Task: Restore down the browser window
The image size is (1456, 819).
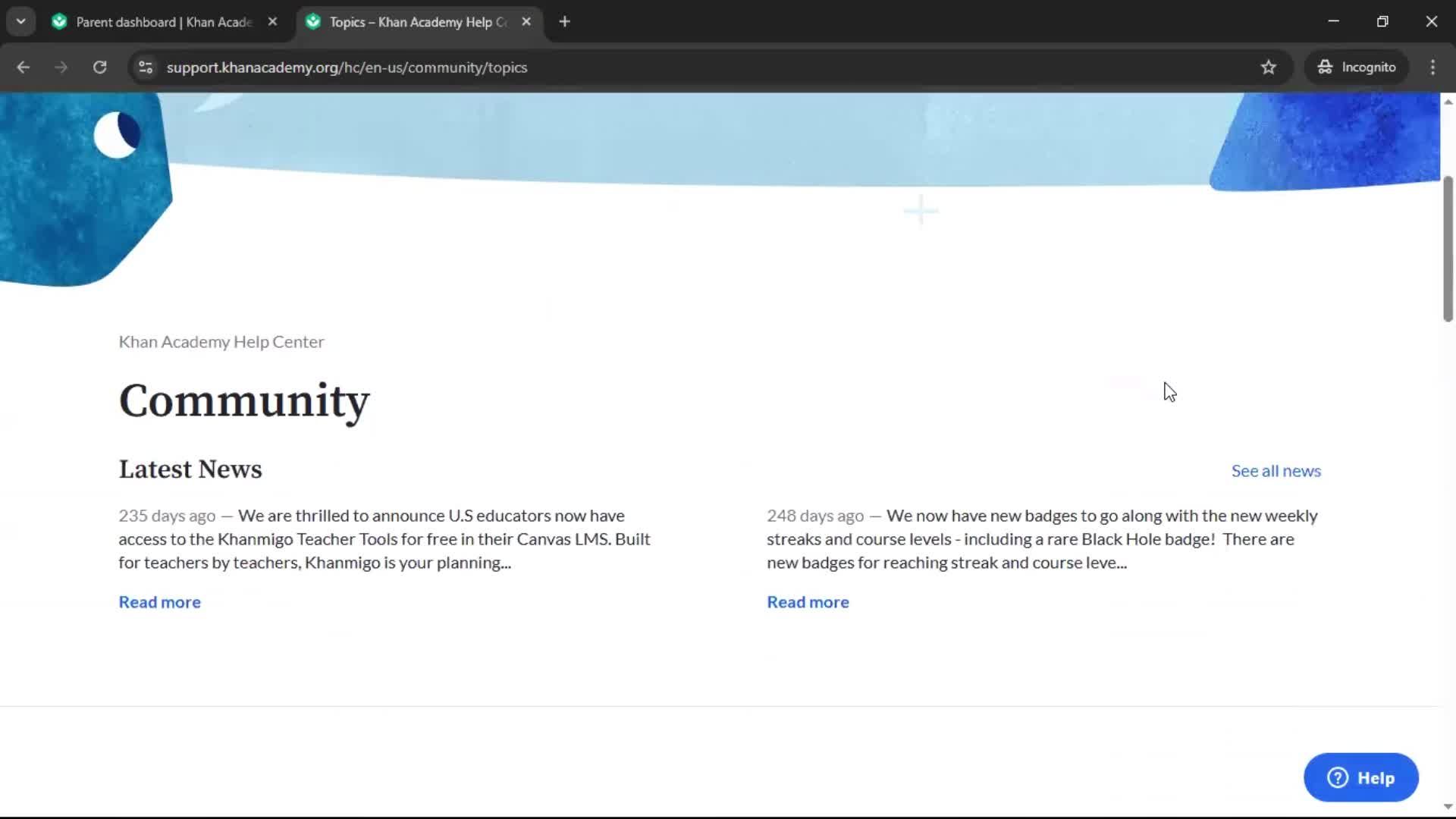Action: point(1382,22)
